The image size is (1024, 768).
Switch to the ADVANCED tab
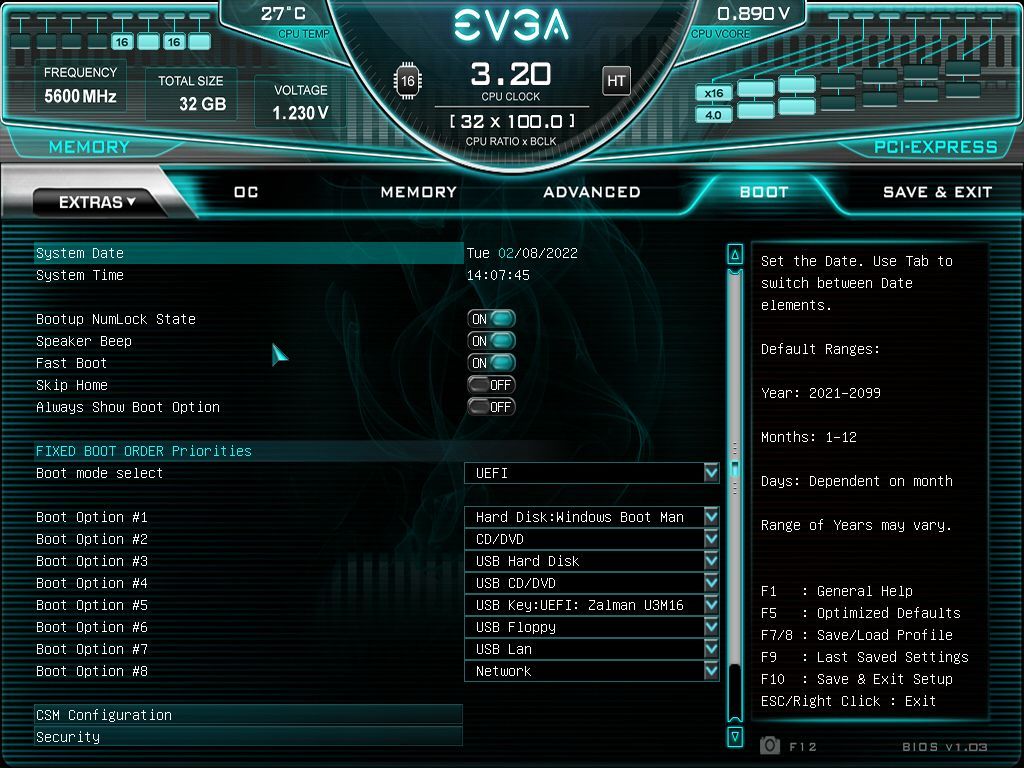tap(592, 192)
